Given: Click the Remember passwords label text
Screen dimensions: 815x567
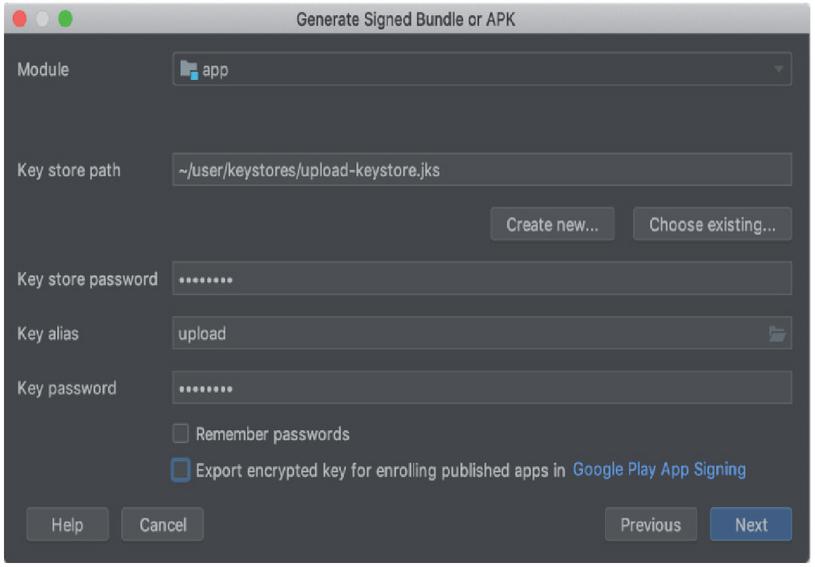Looking at the screenshot, I should pos(272,434).
